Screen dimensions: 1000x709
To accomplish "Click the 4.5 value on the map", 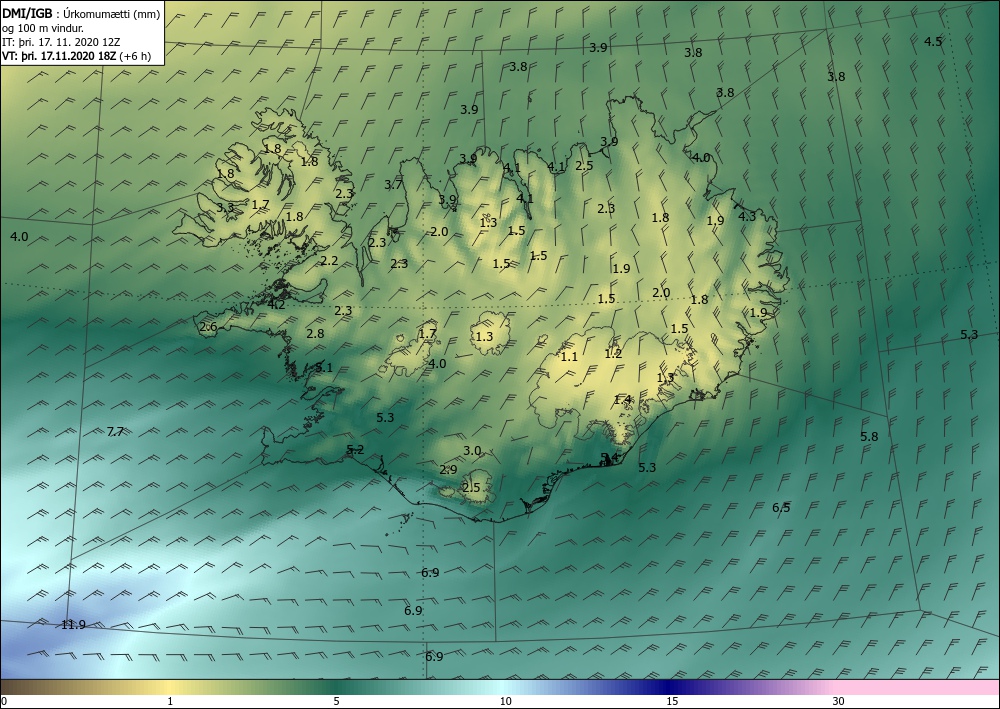I will (x=933, y=41).
